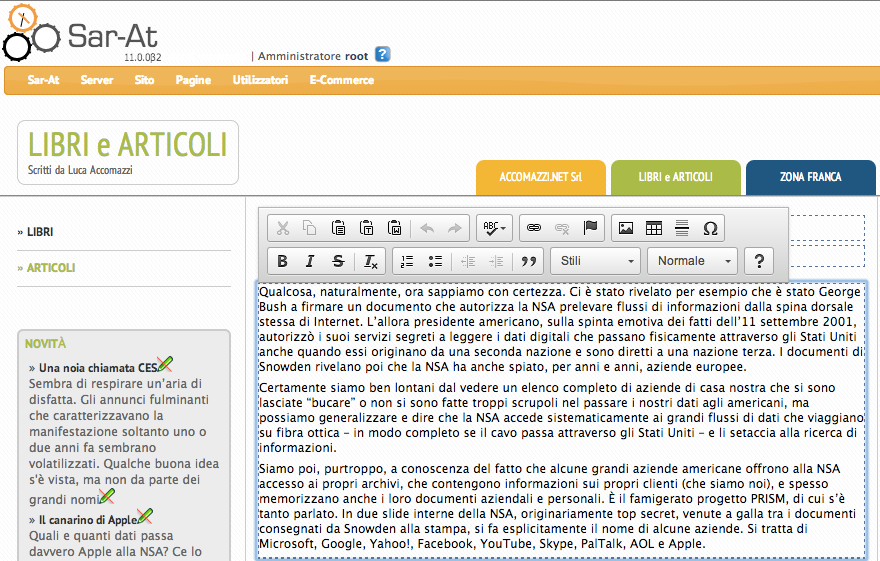Insert a horizontal line
Viewport: 880px width, 561px height.
(x=682, y=228)
